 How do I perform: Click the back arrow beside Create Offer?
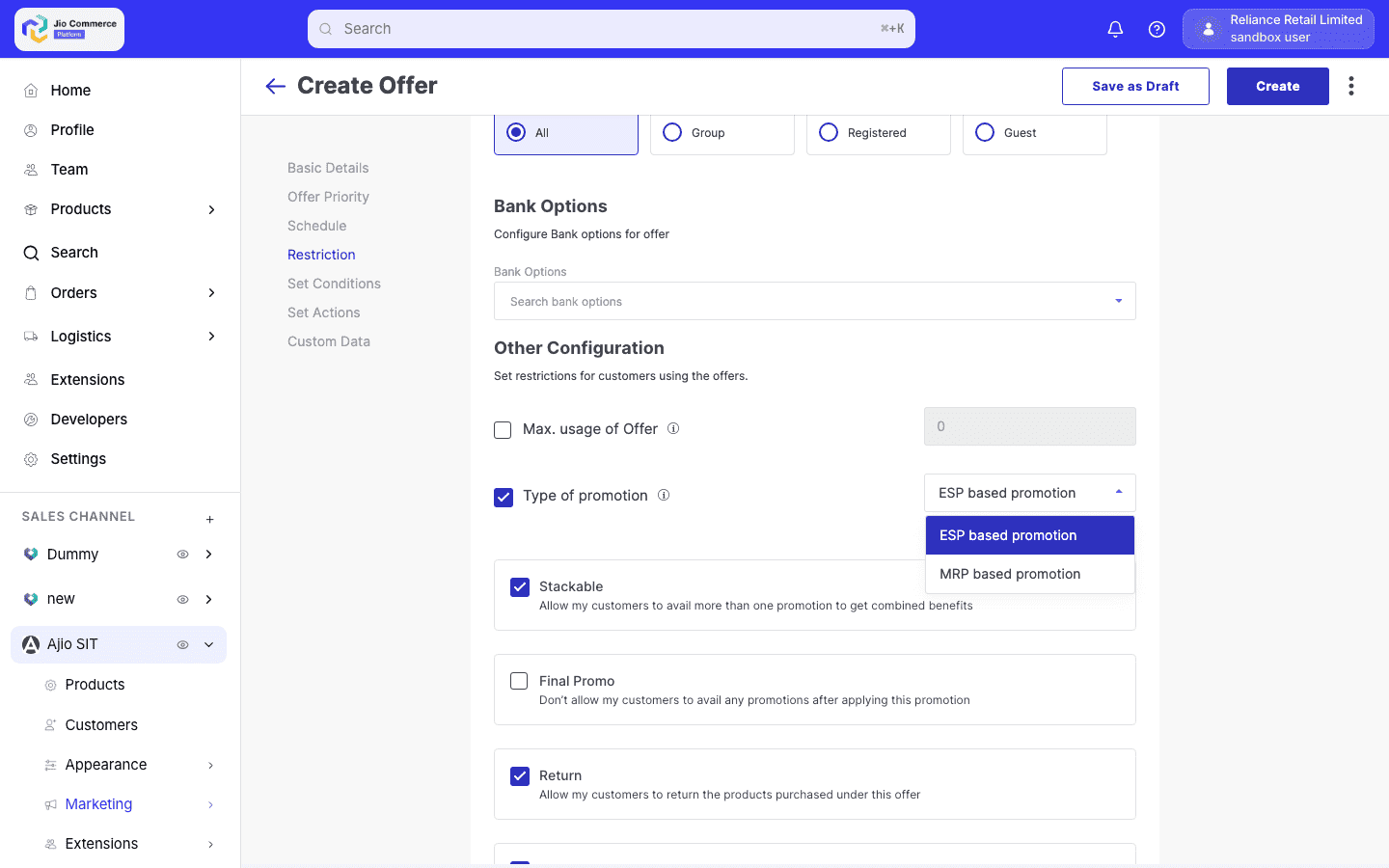[275, 86]
